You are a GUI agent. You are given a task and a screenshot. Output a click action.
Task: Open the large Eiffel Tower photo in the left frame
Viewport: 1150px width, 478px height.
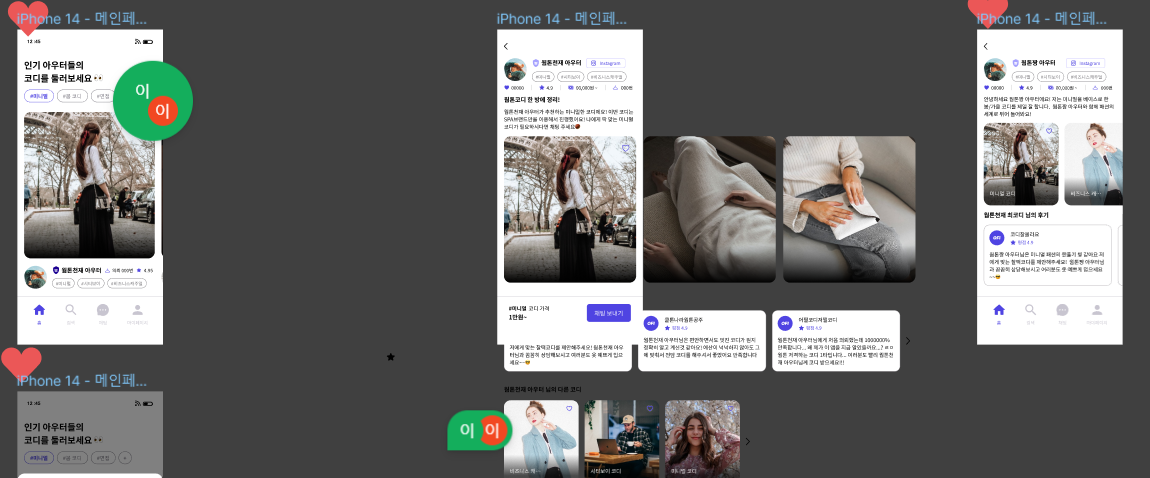(x=89, y=185)
